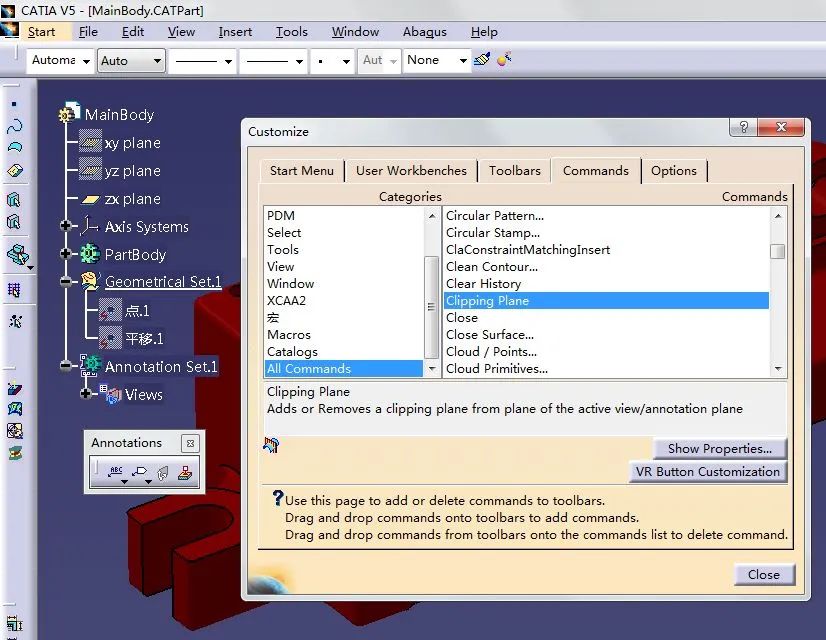Screen dimensions: 826x640
Task: Click the MainBody part icon in tree
Action: click(69, 113)
